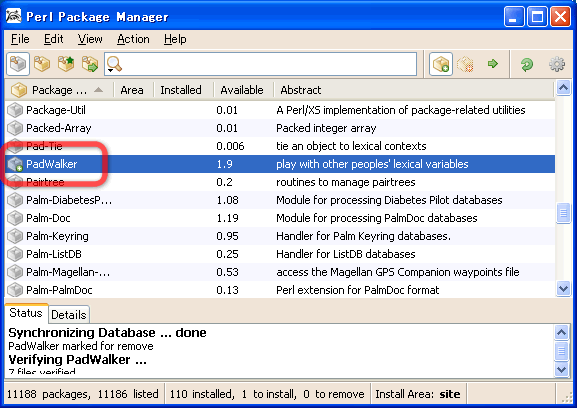
Task: Click package list scroll up arrow
Action: [563, 88]
